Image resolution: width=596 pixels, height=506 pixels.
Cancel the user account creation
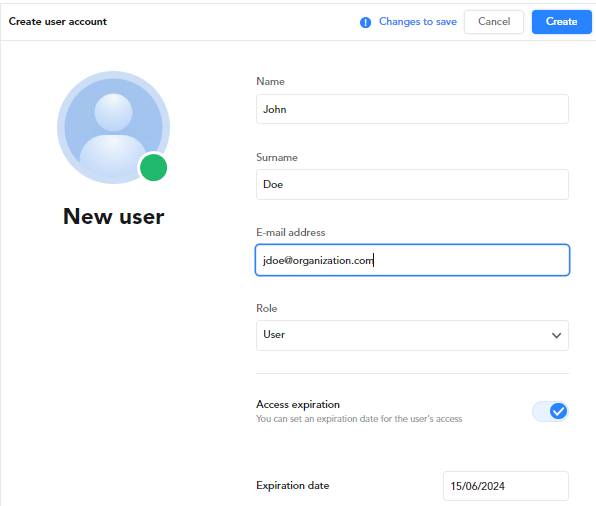[x=494, y=22]
